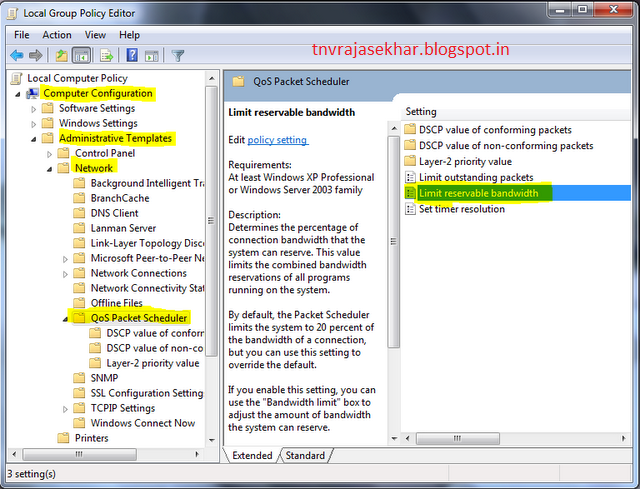Open the File menu
The width and height of the screenshot is (640, 489).
pos(22,35)
